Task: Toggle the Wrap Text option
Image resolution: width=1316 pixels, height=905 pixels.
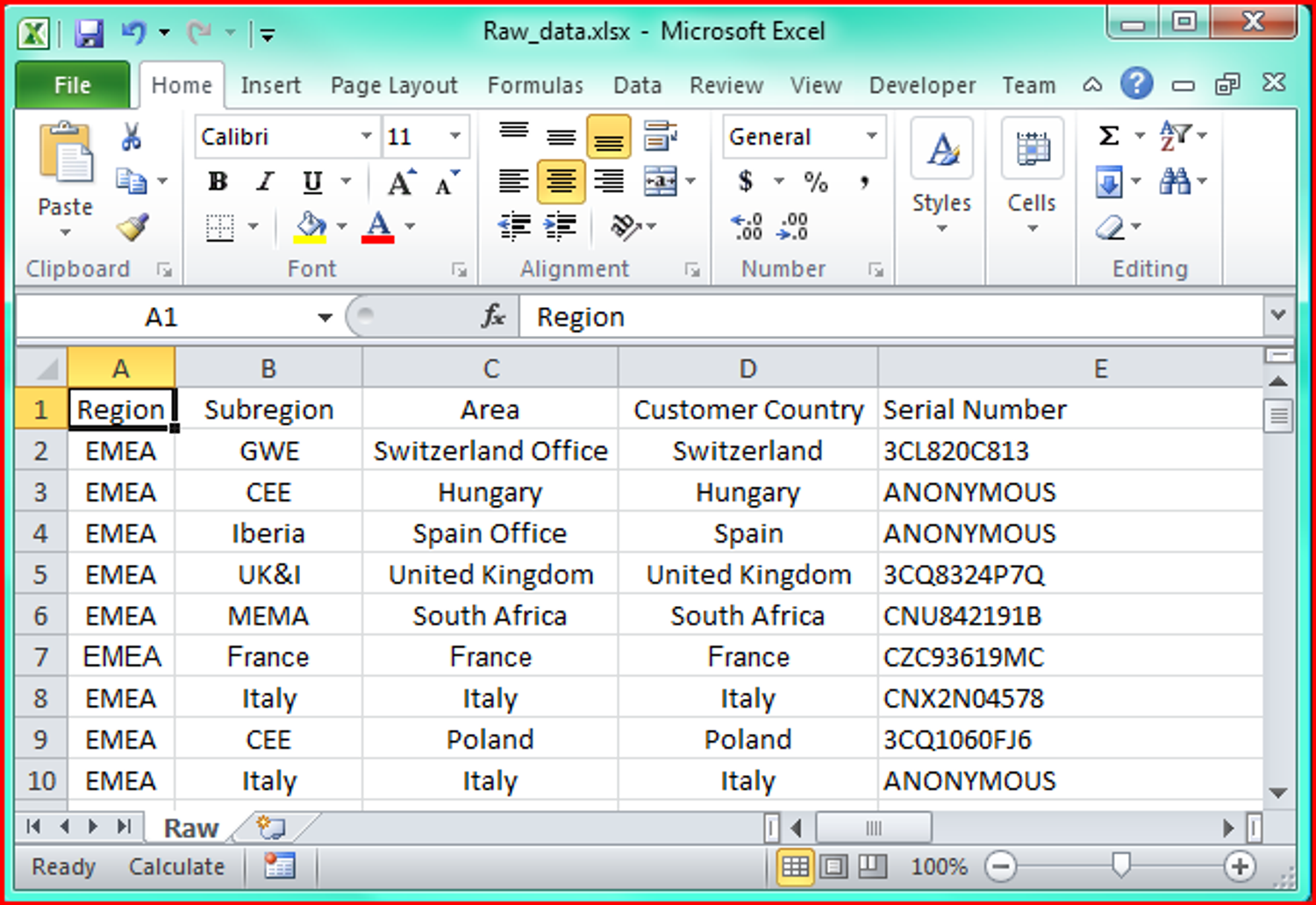Action: coord(658,136)
